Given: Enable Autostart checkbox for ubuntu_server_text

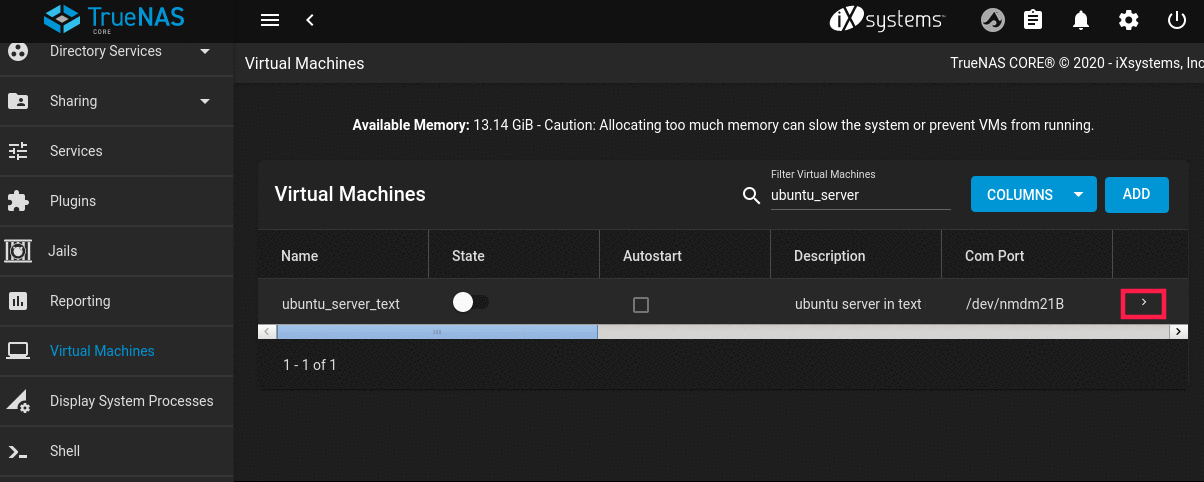Looking at the screenshot, I should [x=641, y=305].
